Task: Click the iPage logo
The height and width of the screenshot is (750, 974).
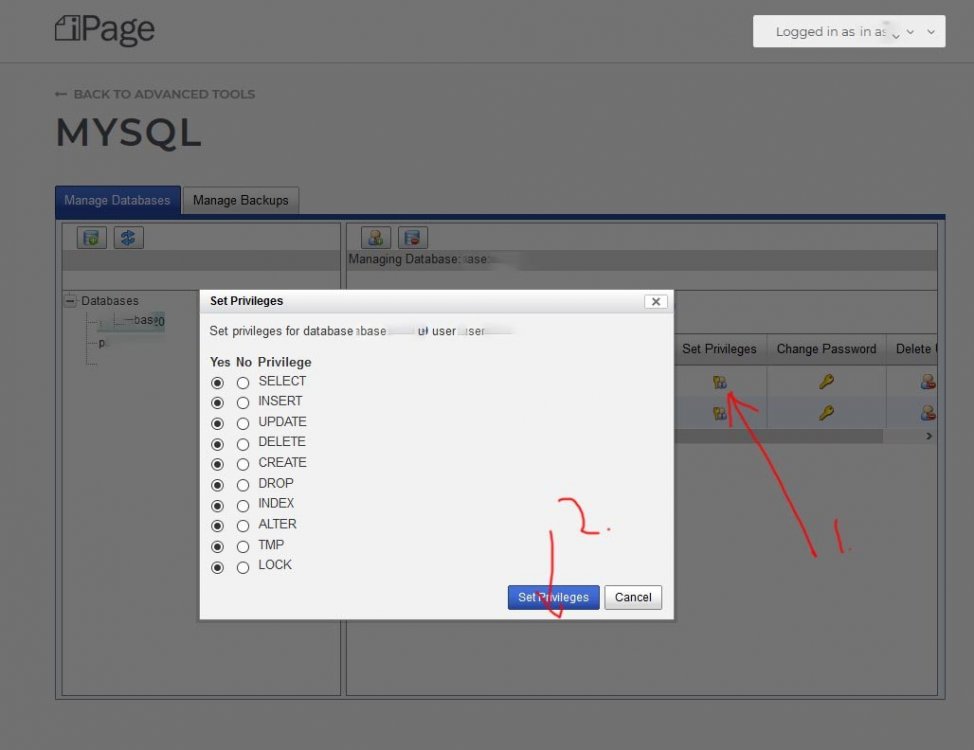Action: tap(104, 30)
